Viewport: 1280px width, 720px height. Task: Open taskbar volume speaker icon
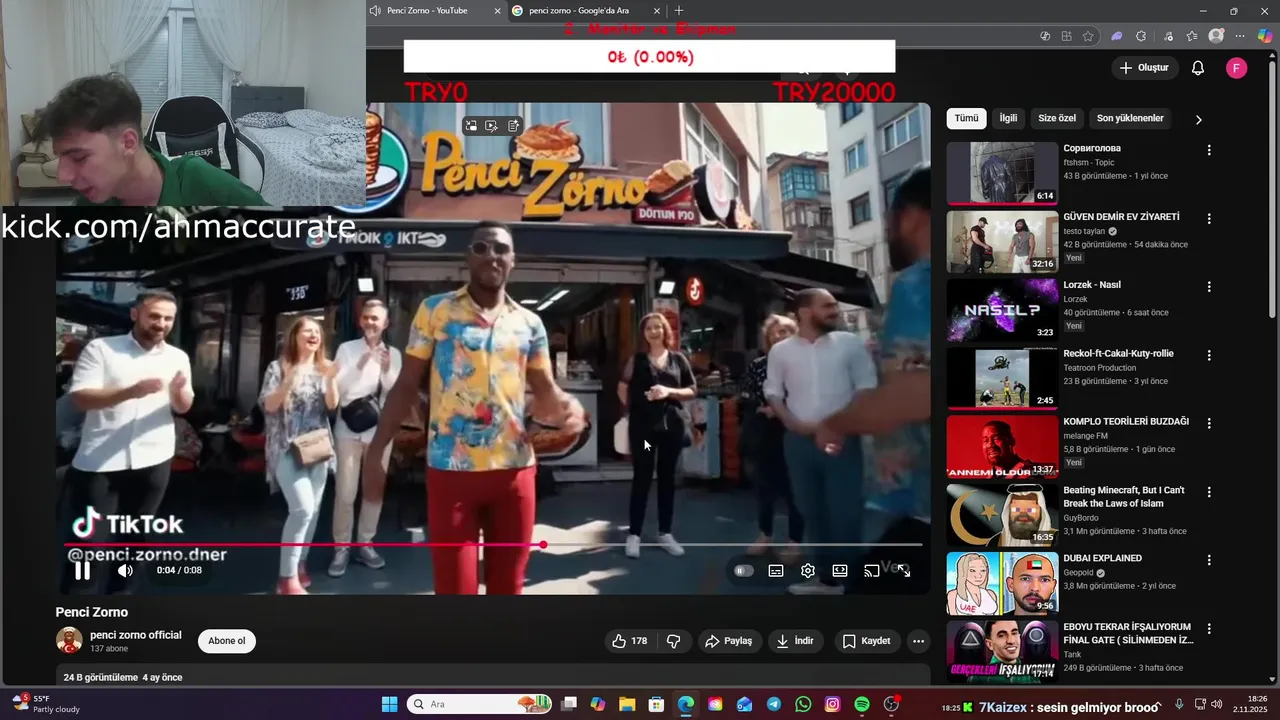click(1217, 704)
